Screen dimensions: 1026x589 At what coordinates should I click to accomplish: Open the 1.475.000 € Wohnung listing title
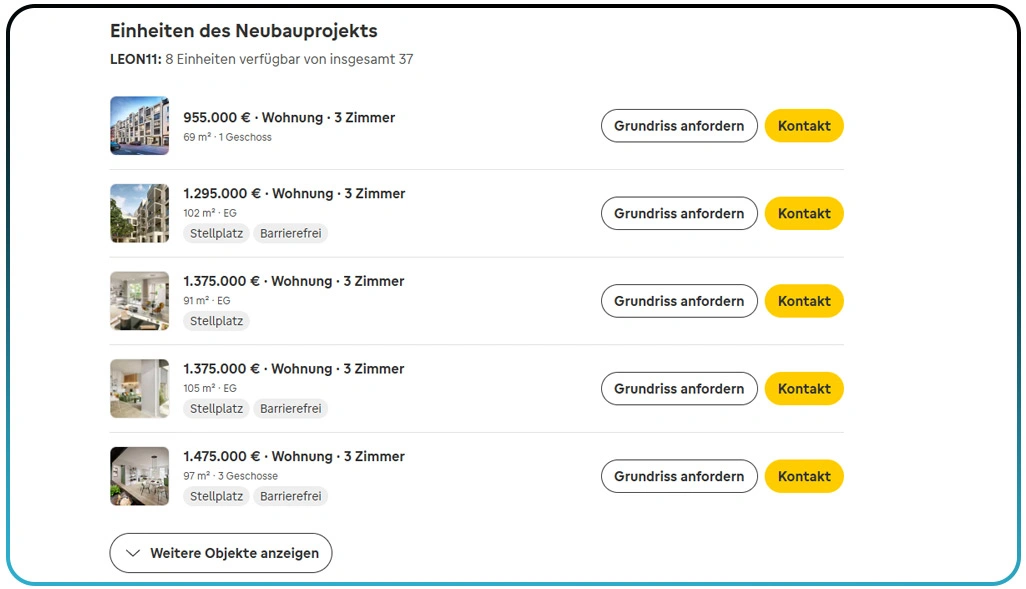coord(294,456)
